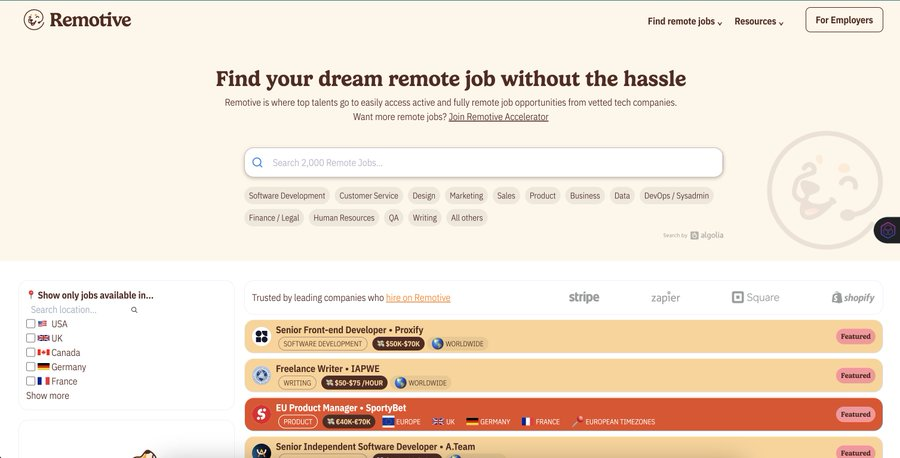
Task: Click the Square logo
Action: (755, 297)
